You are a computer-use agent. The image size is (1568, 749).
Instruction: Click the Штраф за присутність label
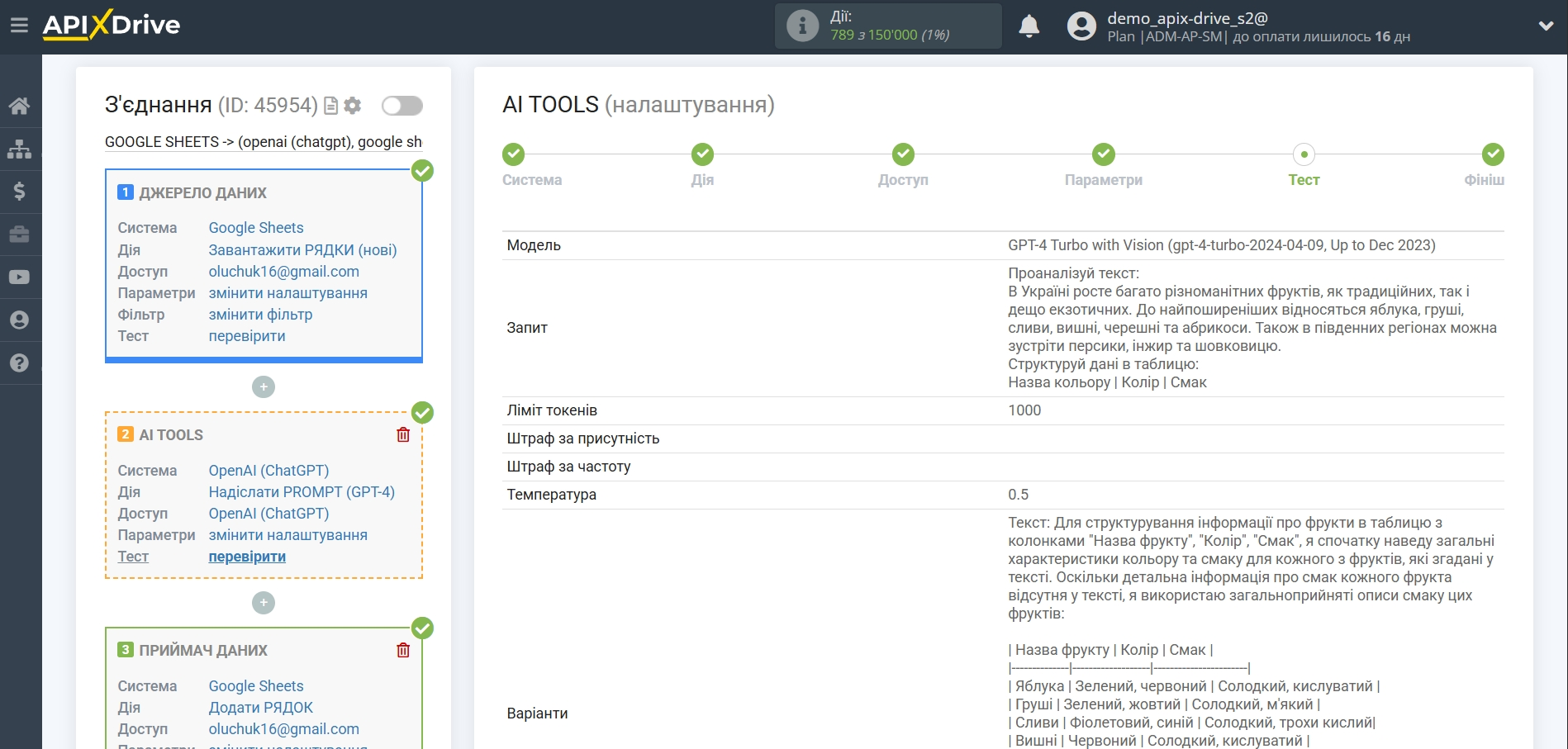(x=583, y=438)
